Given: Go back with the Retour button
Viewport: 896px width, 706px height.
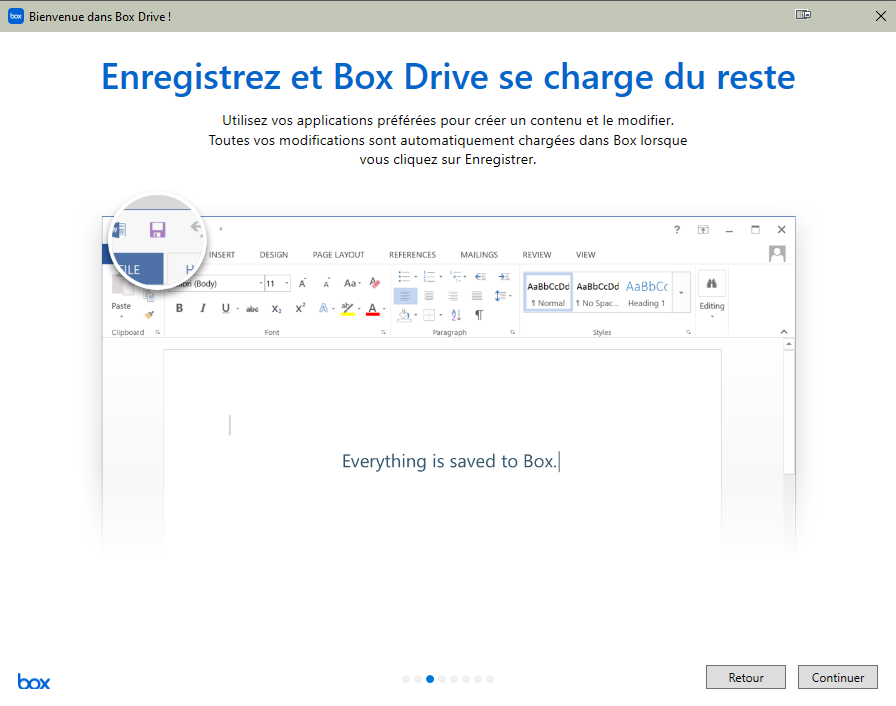Looking at the screenshot, I should [745, 677].
